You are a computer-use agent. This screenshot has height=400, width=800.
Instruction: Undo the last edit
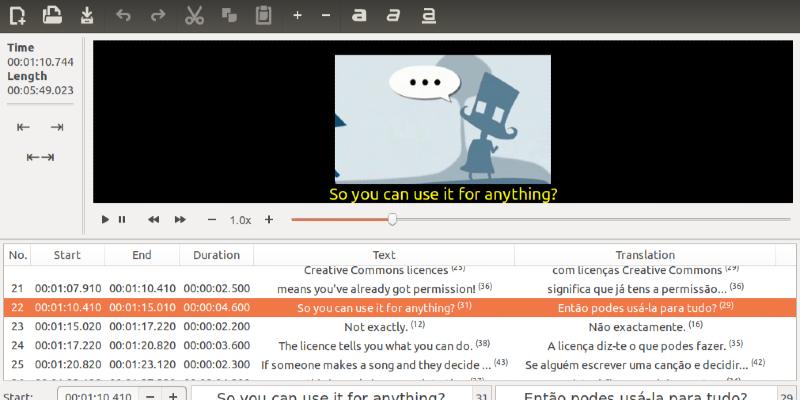tap(123, 15)
